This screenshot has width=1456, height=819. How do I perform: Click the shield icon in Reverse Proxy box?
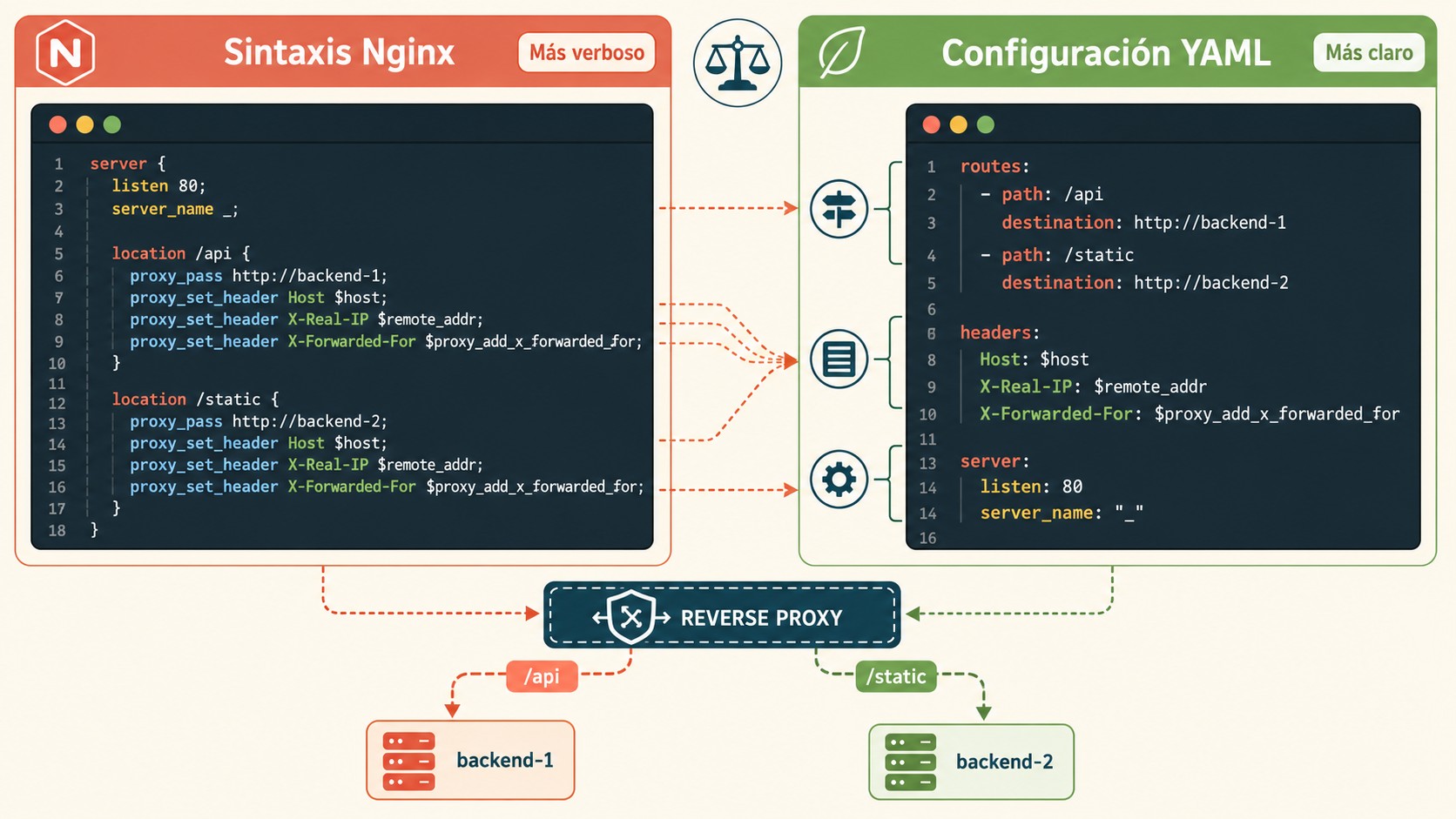(x=631, y=617)
